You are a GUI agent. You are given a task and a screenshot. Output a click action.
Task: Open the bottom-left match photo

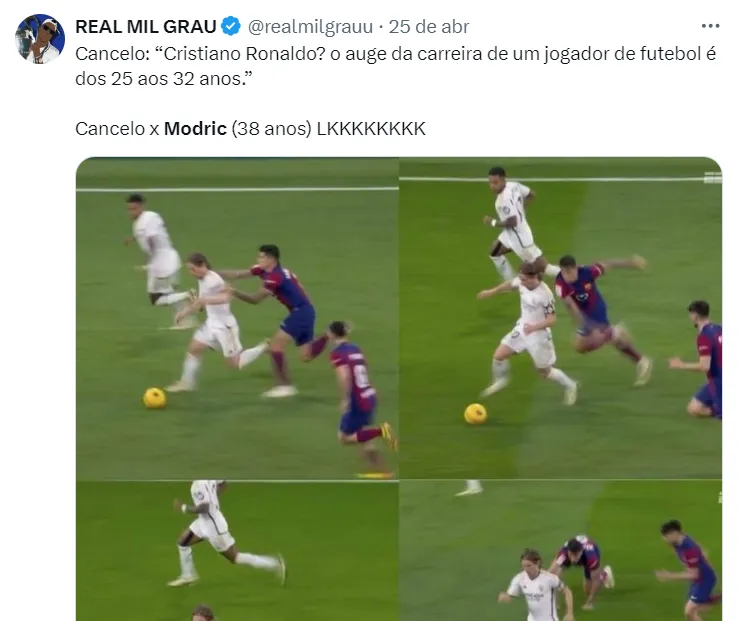tap(237, 551)
